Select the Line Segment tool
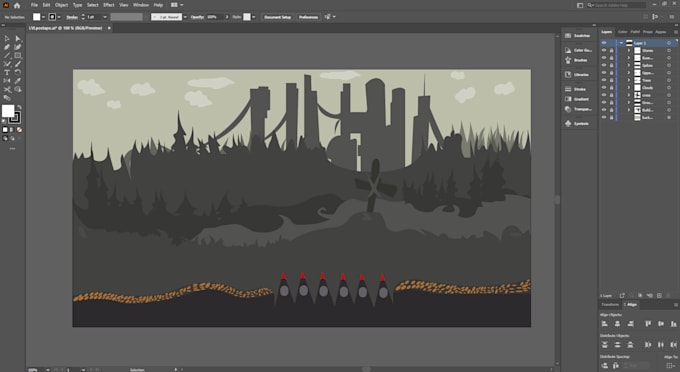This screenshot has width=680, height=372. (7, 55)
